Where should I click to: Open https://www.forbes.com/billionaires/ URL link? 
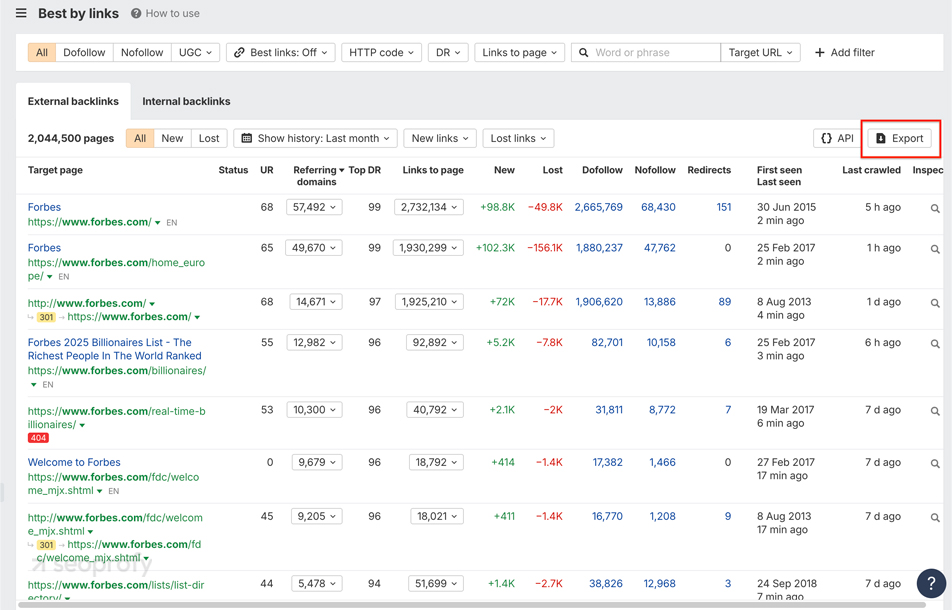coord(117,370)
